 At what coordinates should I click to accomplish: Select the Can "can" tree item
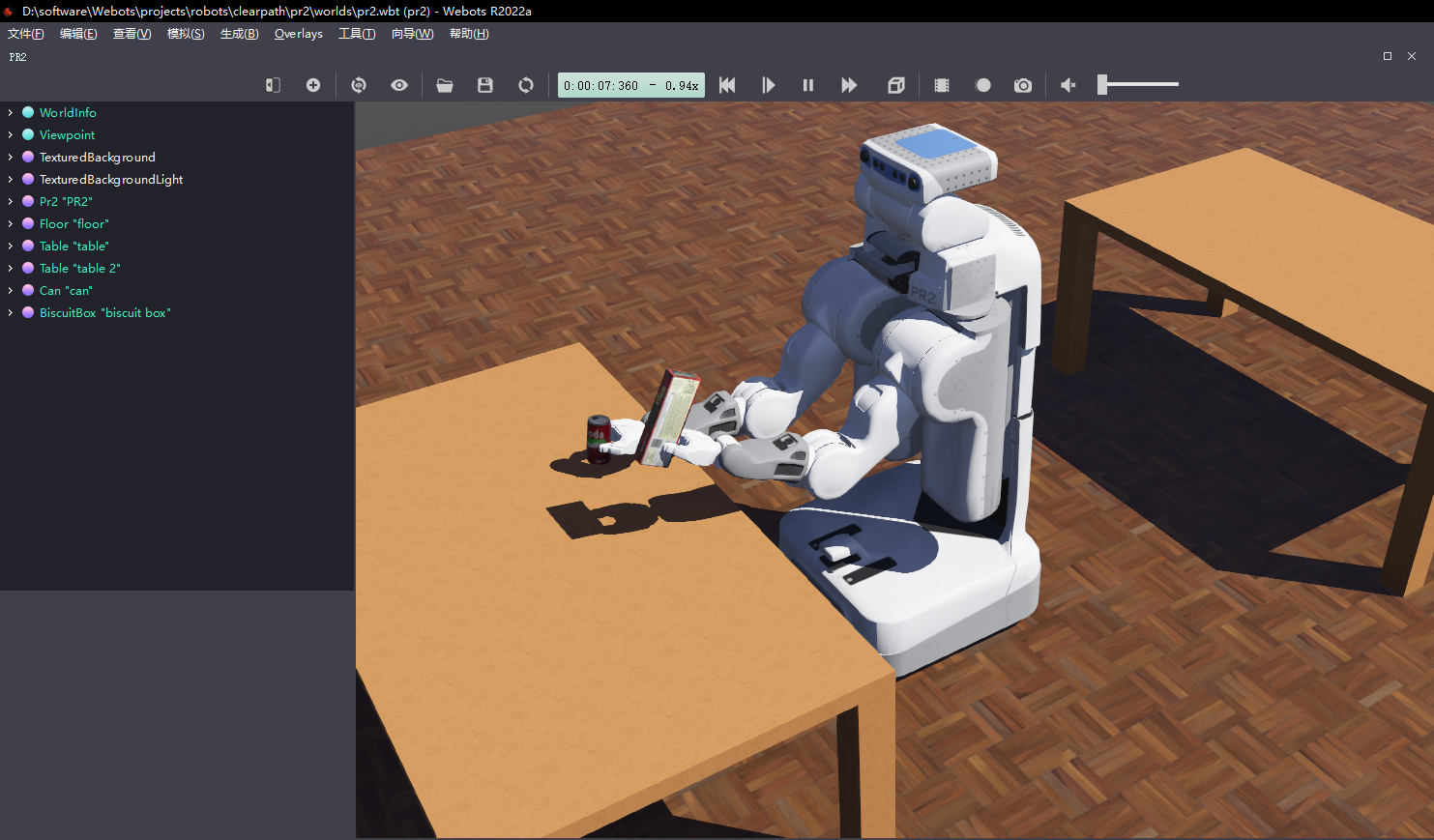[x=67, y=290]
